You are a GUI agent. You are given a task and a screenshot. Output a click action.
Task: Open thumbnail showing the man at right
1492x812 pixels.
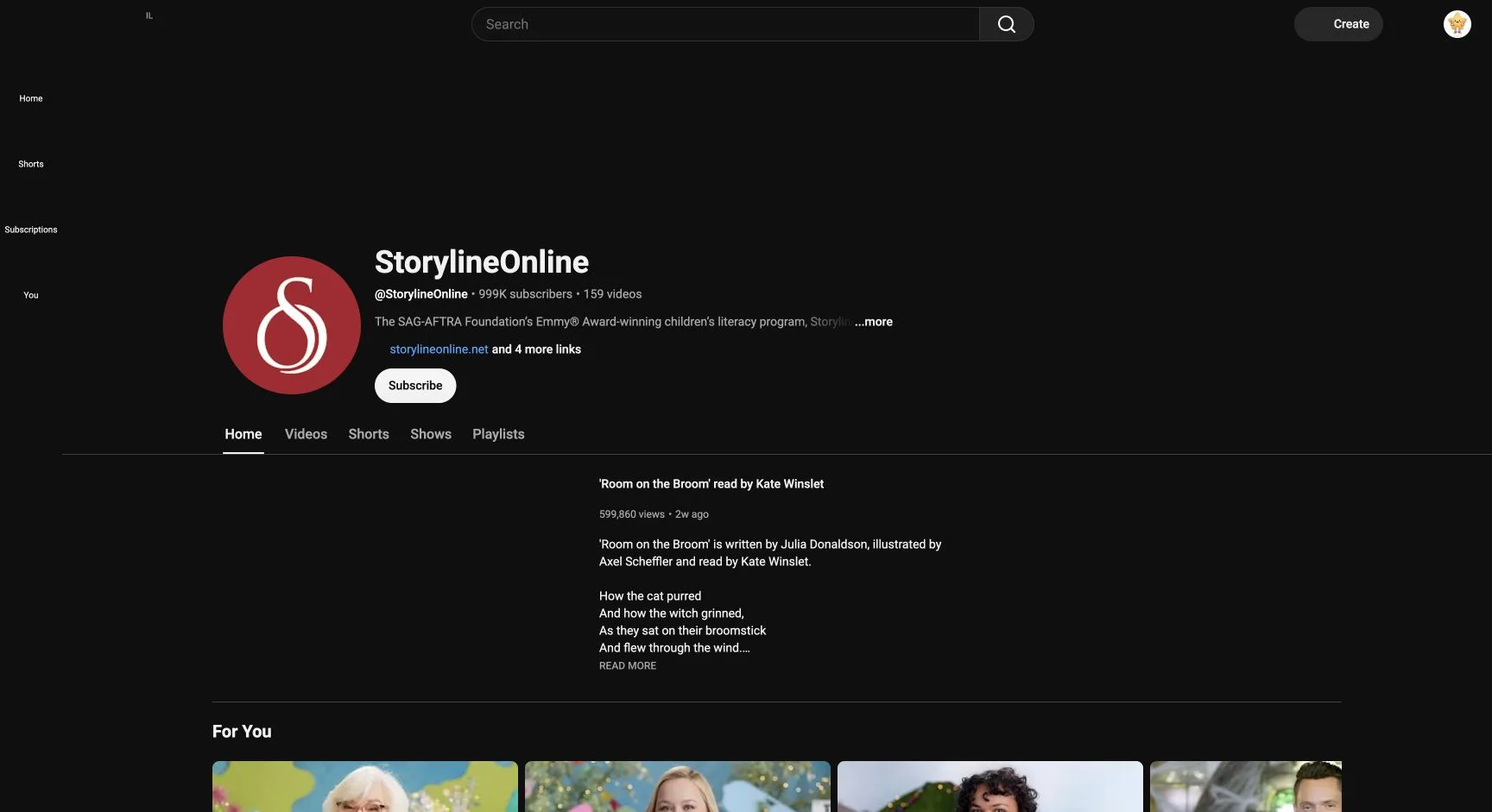(1246, 786)
